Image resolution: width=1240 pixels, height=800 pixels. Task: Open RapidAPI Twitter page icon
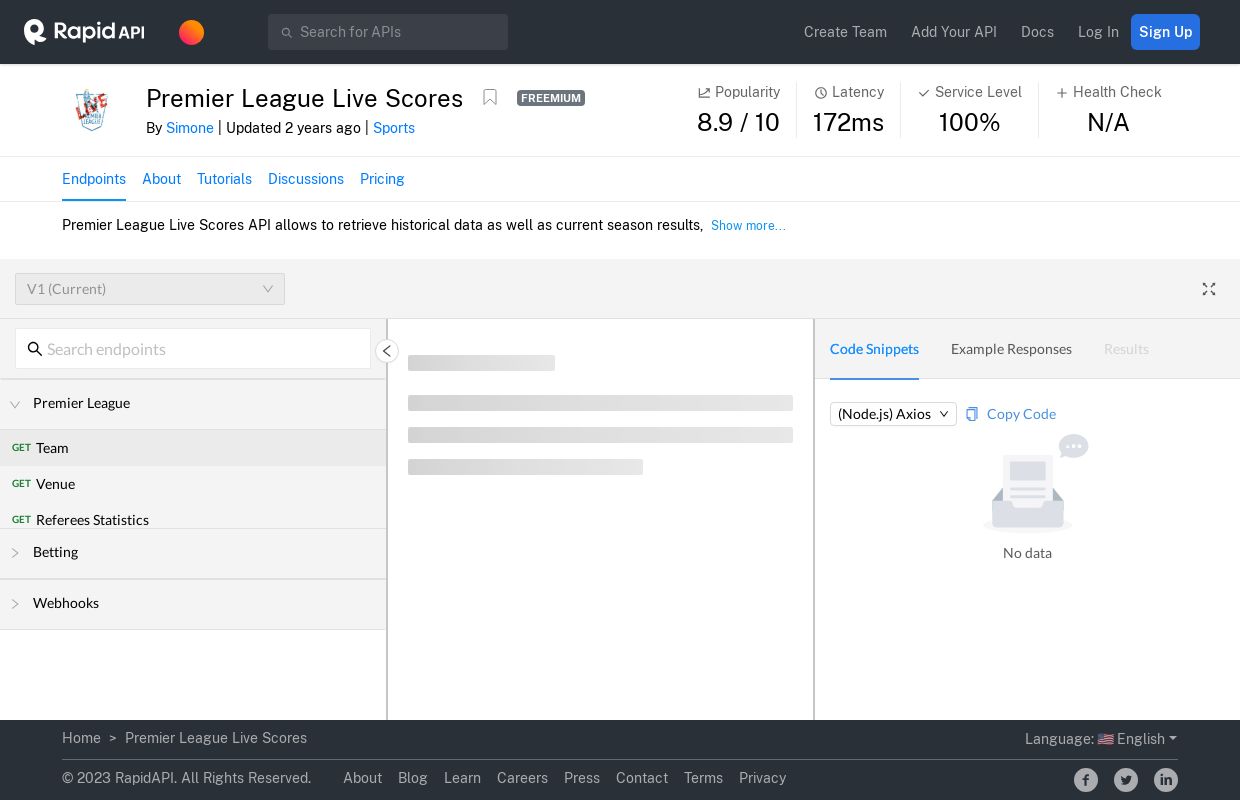[x=1126, y=780]
